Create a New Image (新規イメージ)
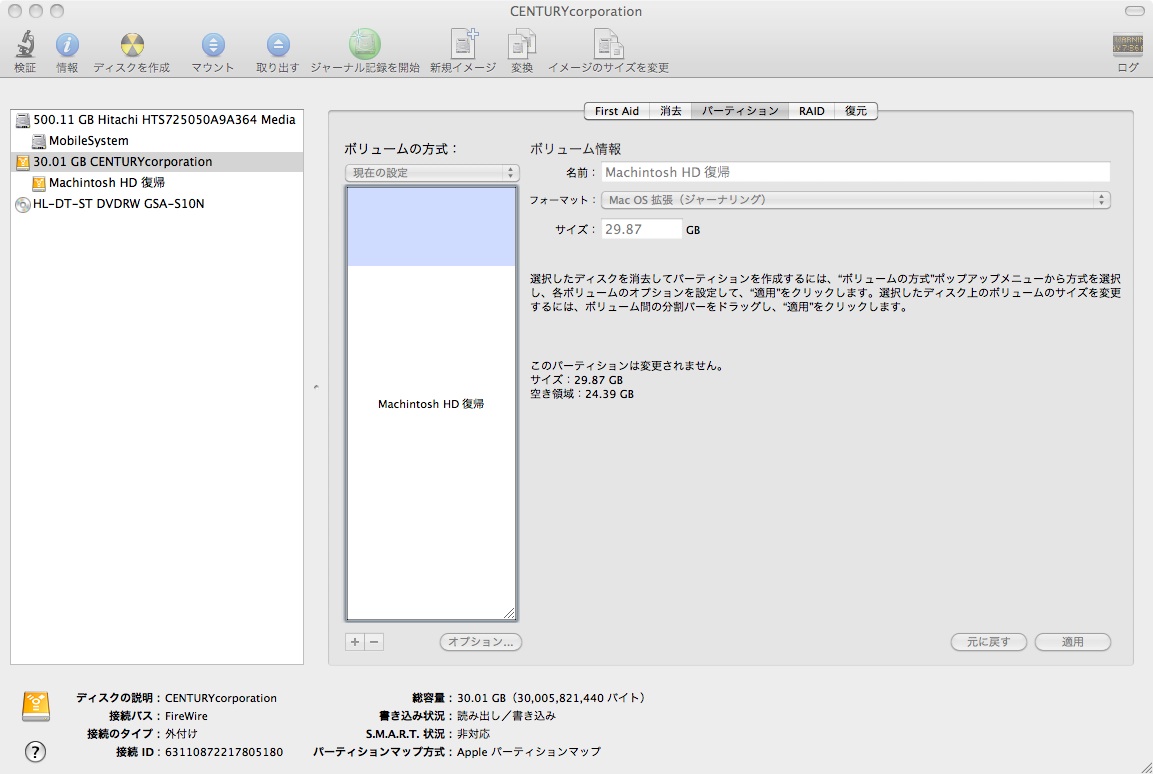The image size is (1153, 774). pos(463,46)
